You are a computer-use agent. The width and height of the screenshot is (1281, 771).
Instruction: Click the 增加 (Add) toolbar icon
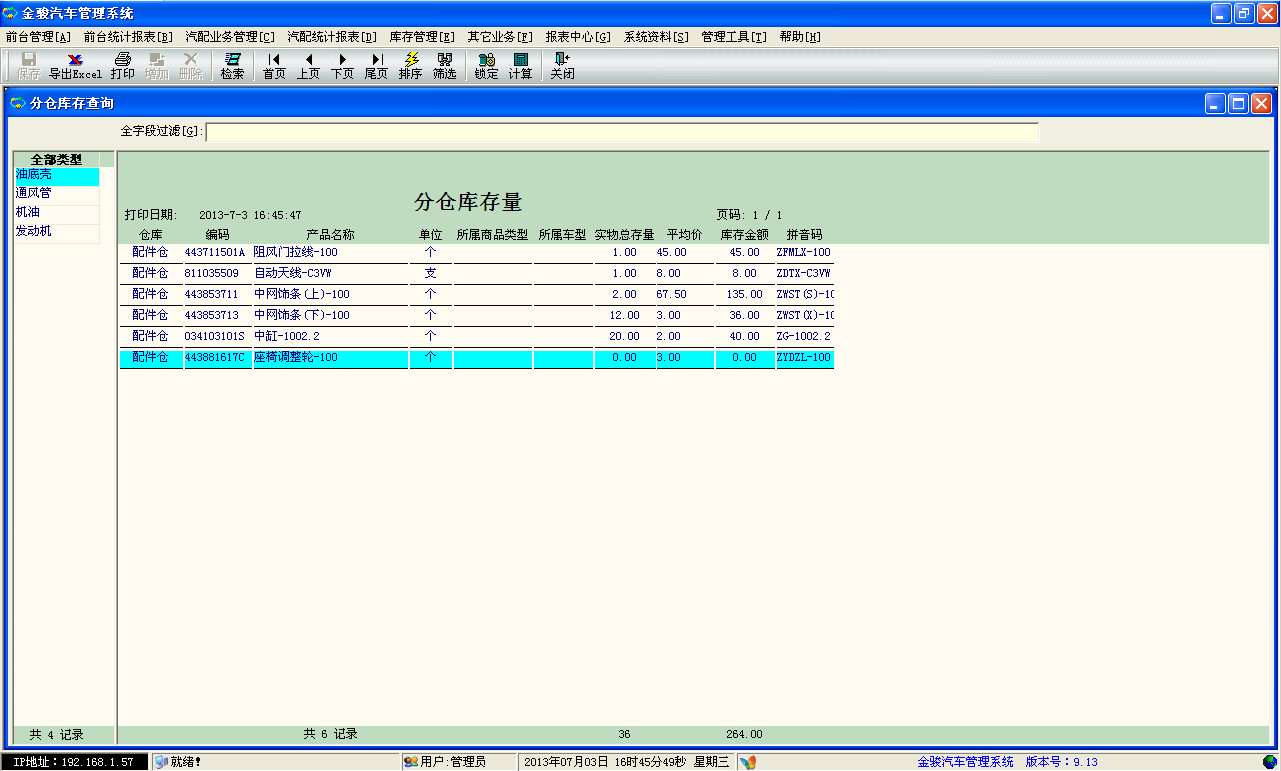157,66
